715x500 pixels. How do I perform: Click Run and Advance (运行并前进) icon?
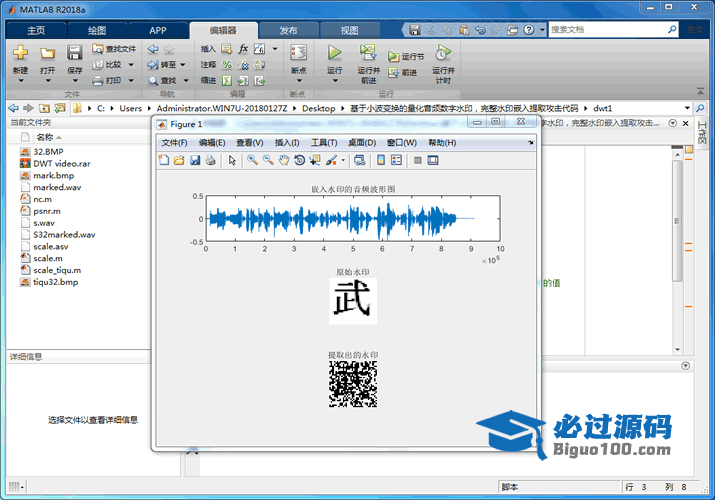368,53
